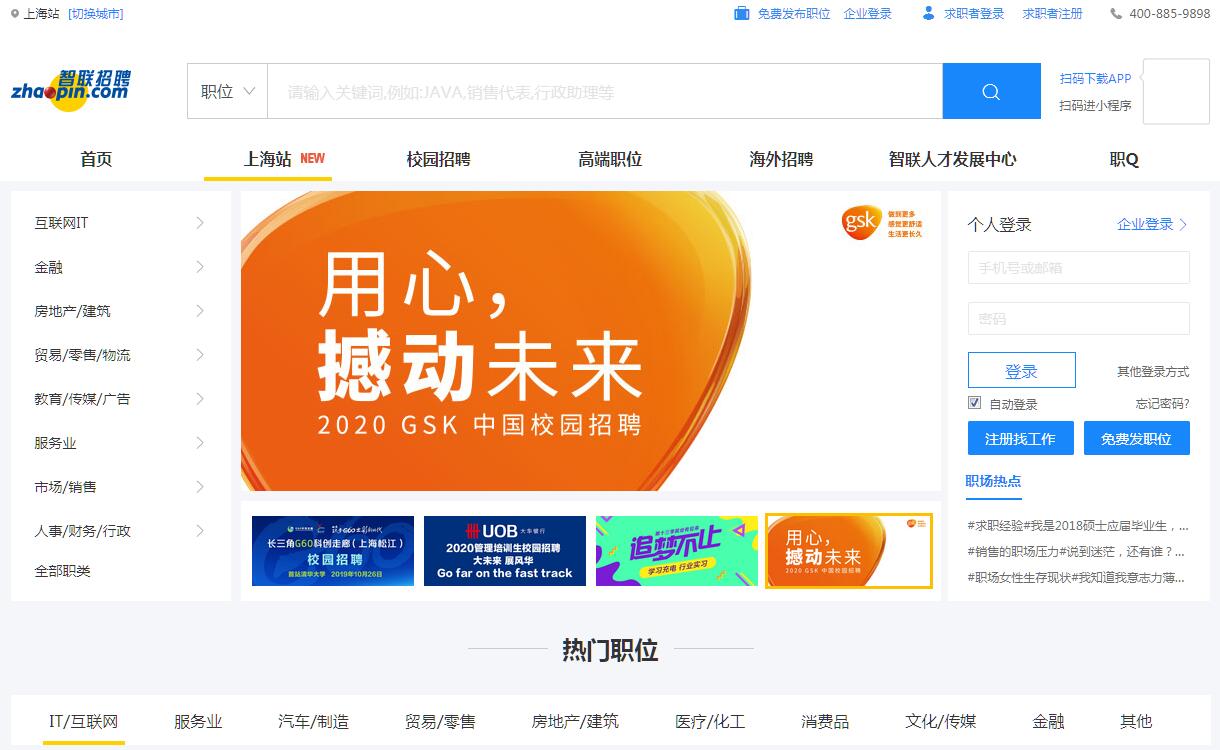Screen dimensions: 1220x750
Task: Click the briefcase icon for 免费发布职位
Action: coord(741,14)
